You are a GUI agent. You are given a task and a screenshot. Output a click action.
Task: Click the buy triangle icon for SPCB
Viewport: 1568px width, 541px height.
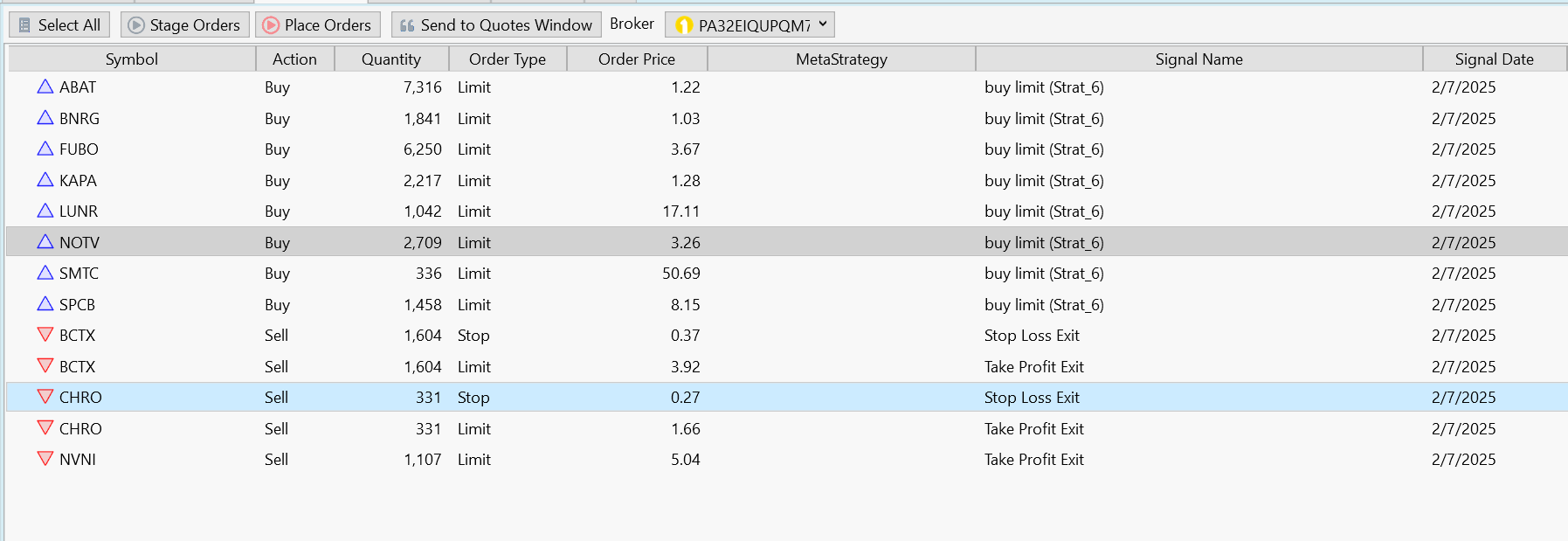(45, 304)
